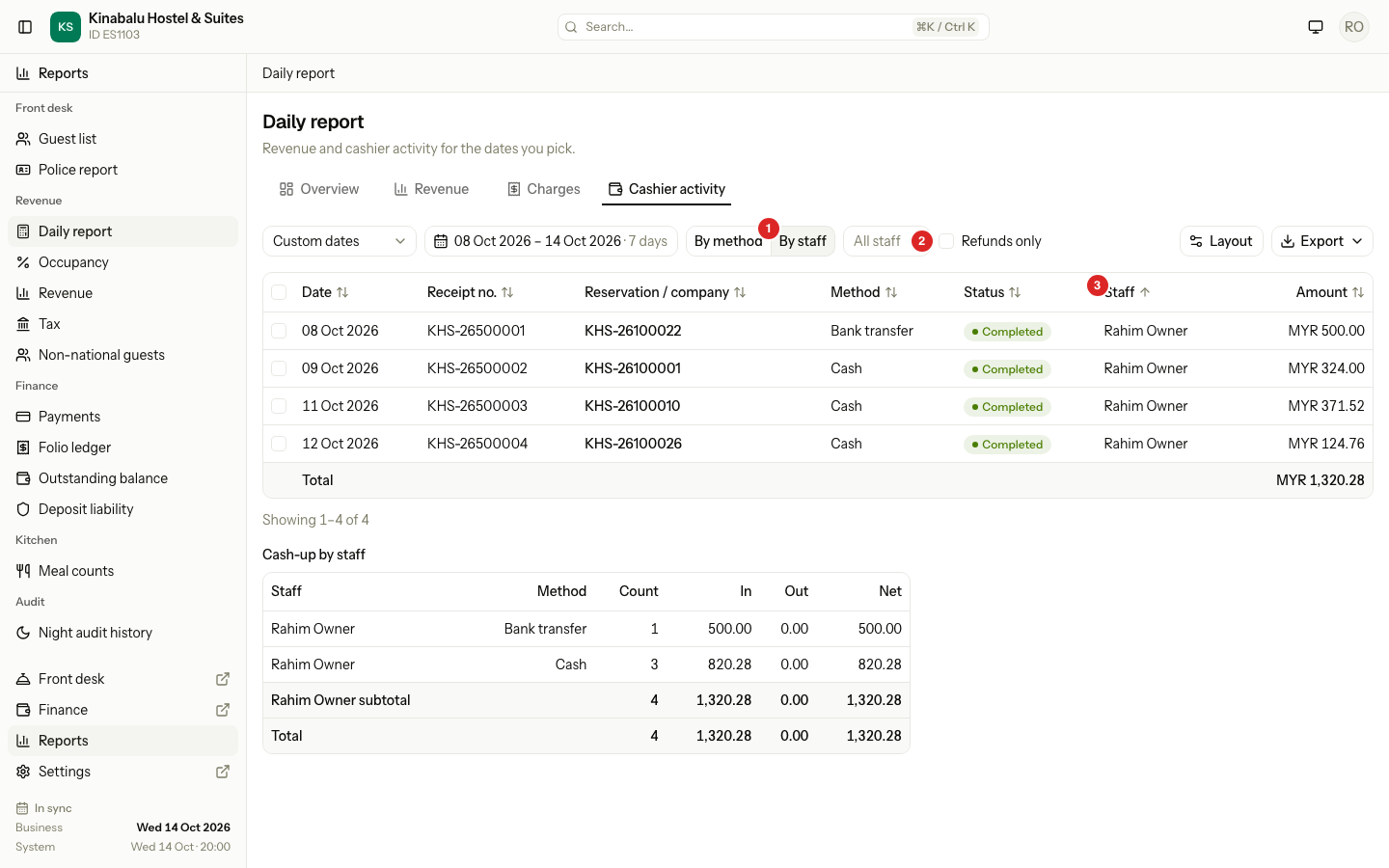Screen dimensions: 1389x868
Task: Open reservation link KHS-26100010
Action: 633,406
